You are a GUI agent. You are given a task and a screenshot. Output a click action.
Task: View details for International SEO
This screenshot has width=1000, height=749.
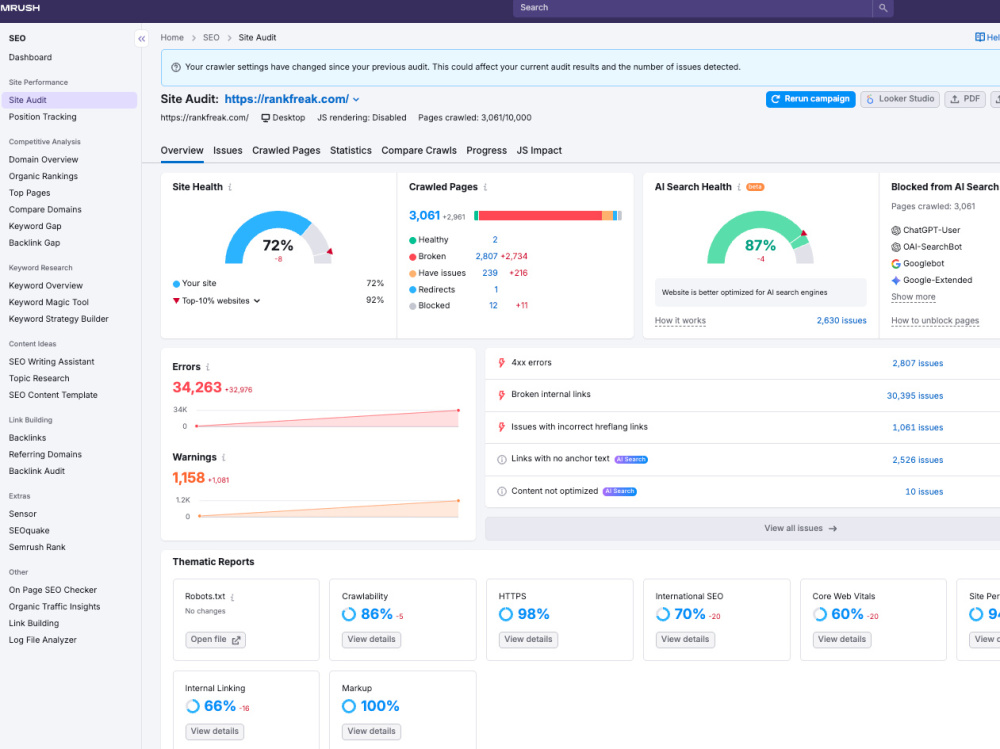(x=685, y=639)
